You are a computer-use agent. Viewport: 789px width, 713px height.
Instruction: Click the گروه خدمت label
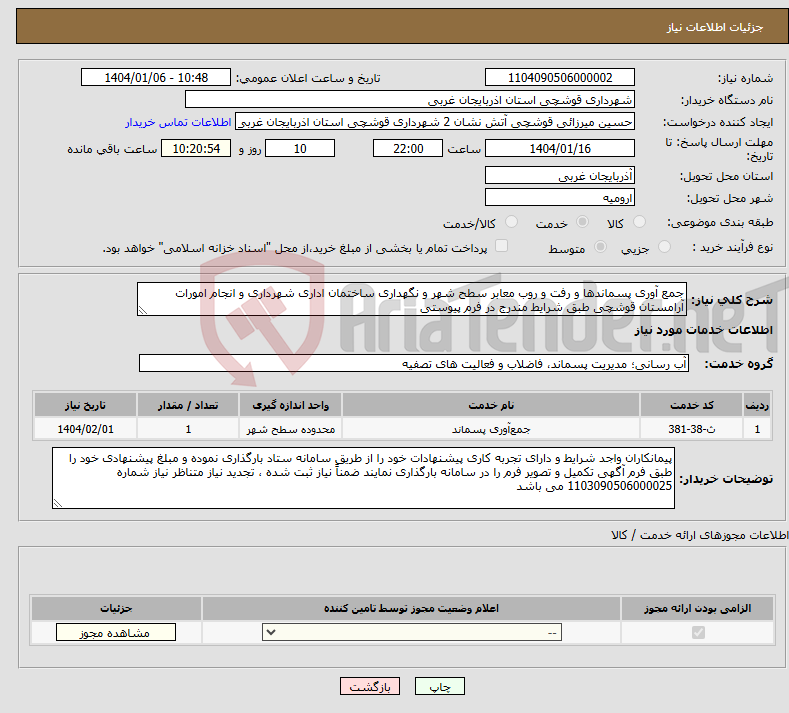pos(739,364)
